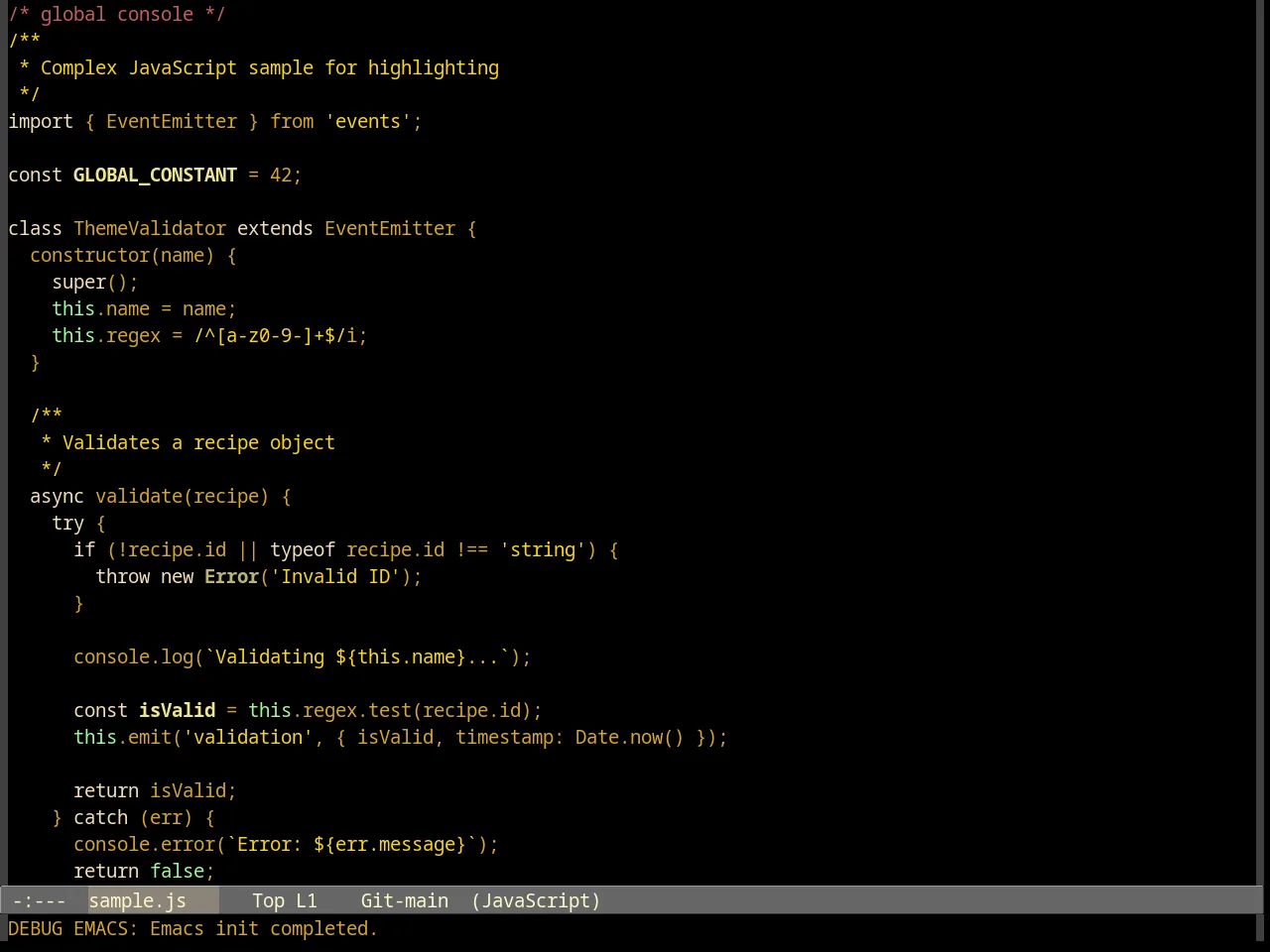Click the regex literal /^[a-z0-9-]+$/i
The image size is (1270, 952).
click(275, 335)
